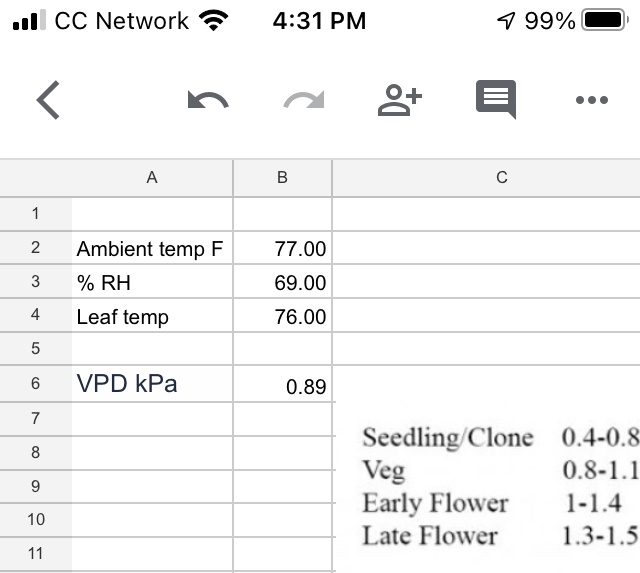Select the Leaf temp value 76.00
Viewport: 640px width, 573px height.
coord(282,316)
